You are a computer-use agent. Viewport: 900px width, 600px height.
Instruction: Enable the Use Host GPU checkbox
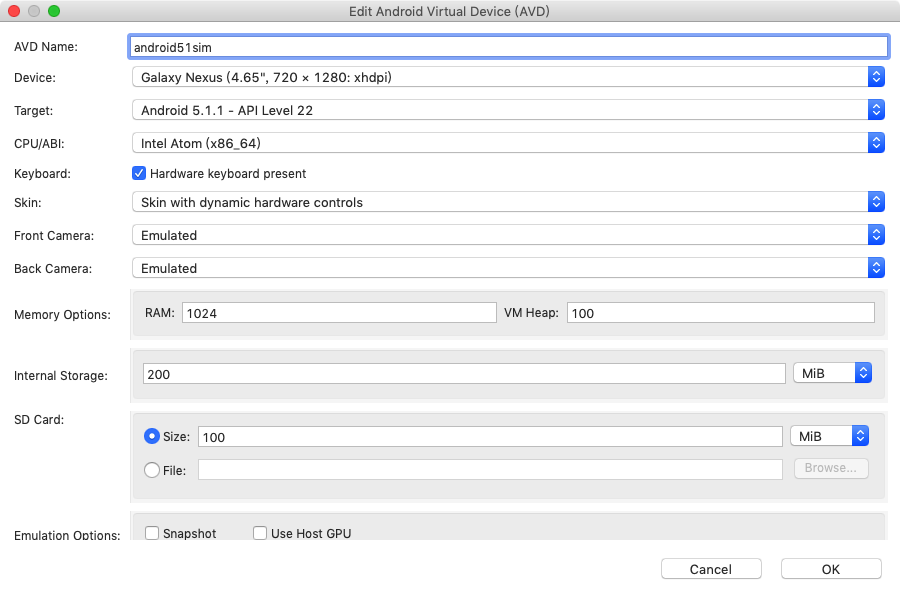click(260, 533)
